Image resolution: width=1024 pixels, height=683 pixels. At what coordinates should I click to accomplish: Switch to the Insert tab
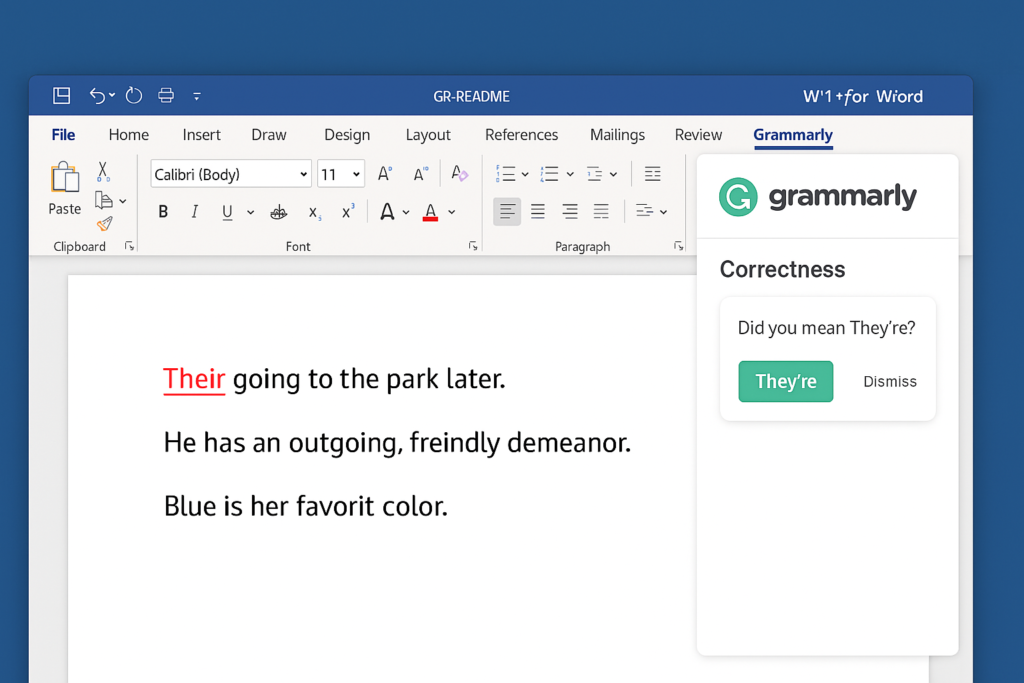coord(201,135)
